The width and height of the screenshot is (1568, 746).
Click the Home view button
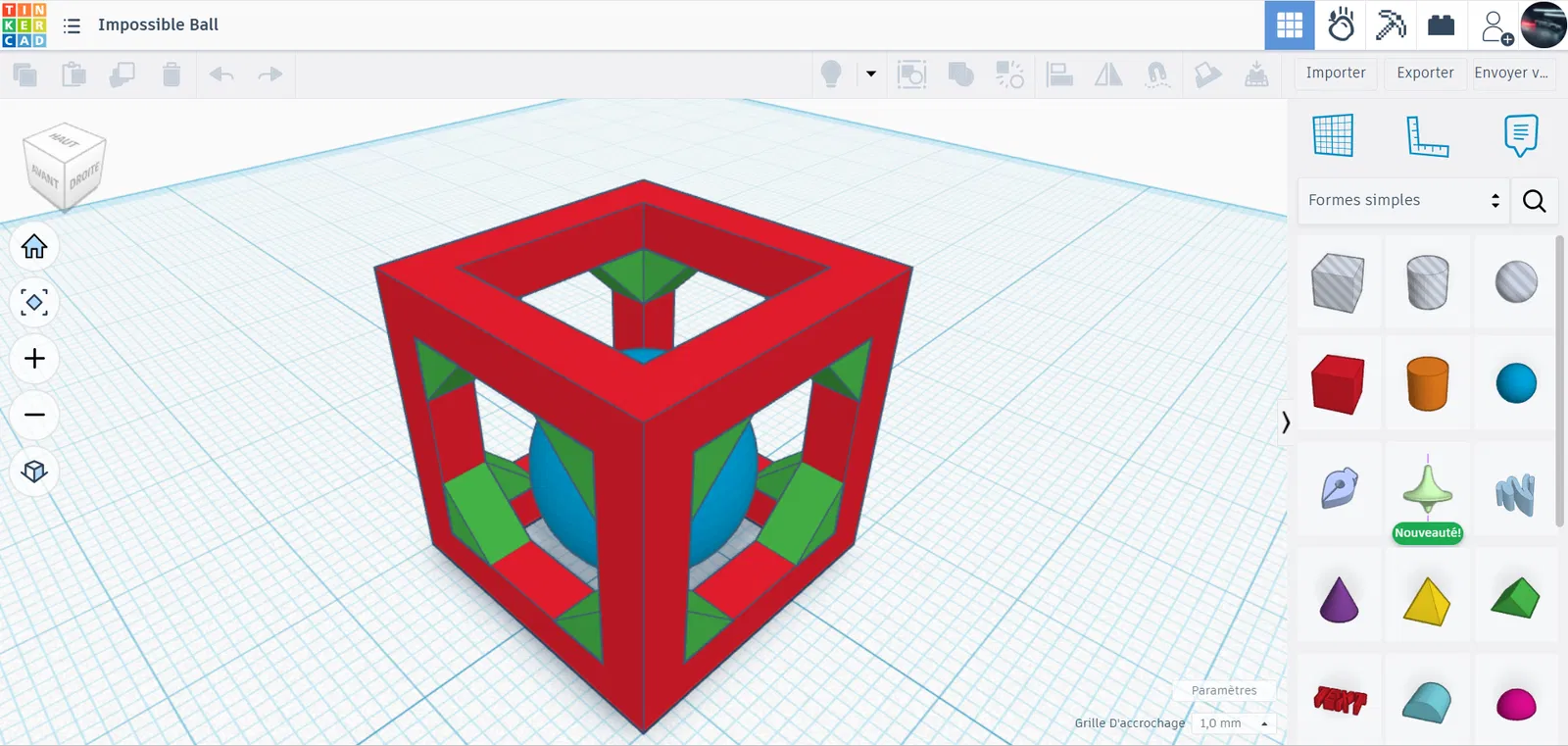(x=34, y=246)
